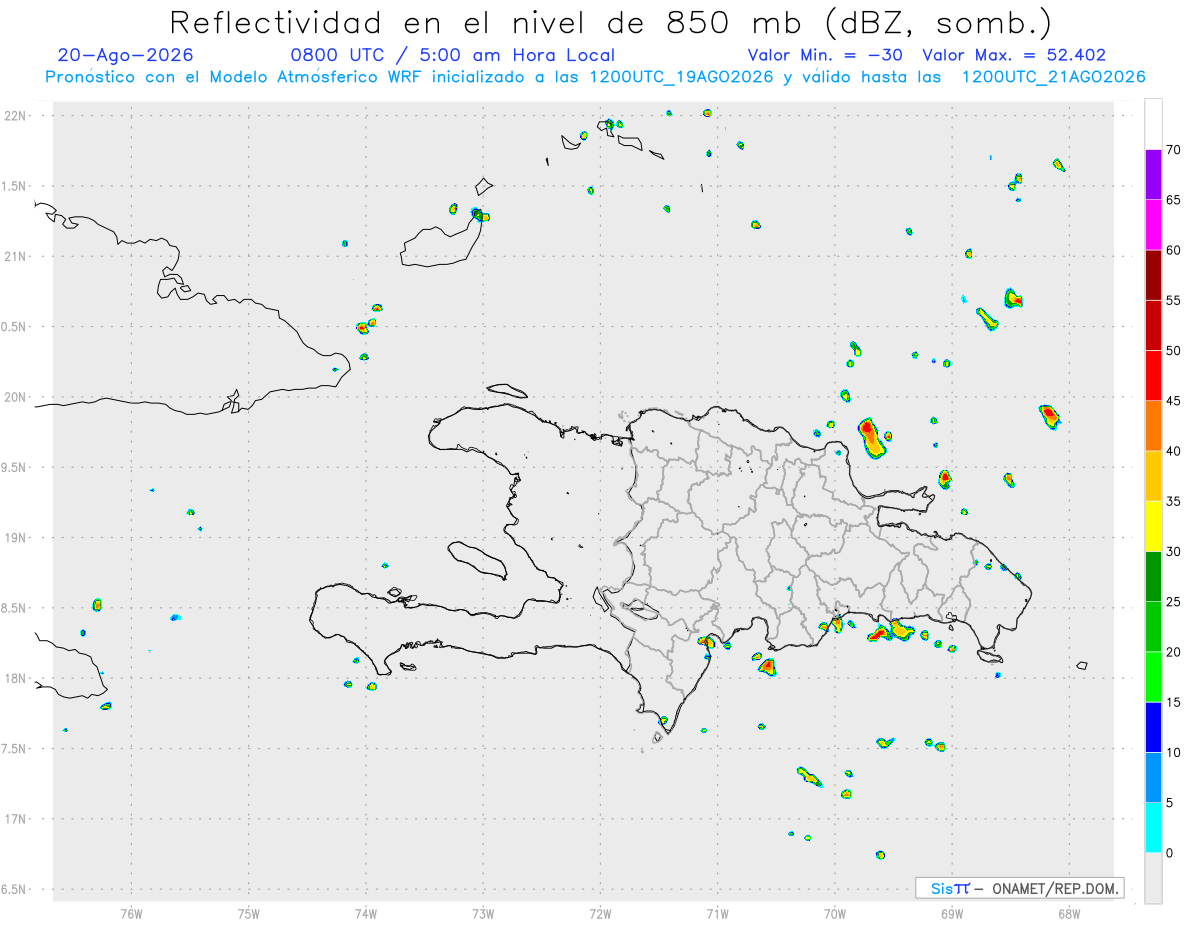Click the colorbar tick label "35"
Image resolution: width=1200 pixels, height=927 pixels.
click(1173, 502)
